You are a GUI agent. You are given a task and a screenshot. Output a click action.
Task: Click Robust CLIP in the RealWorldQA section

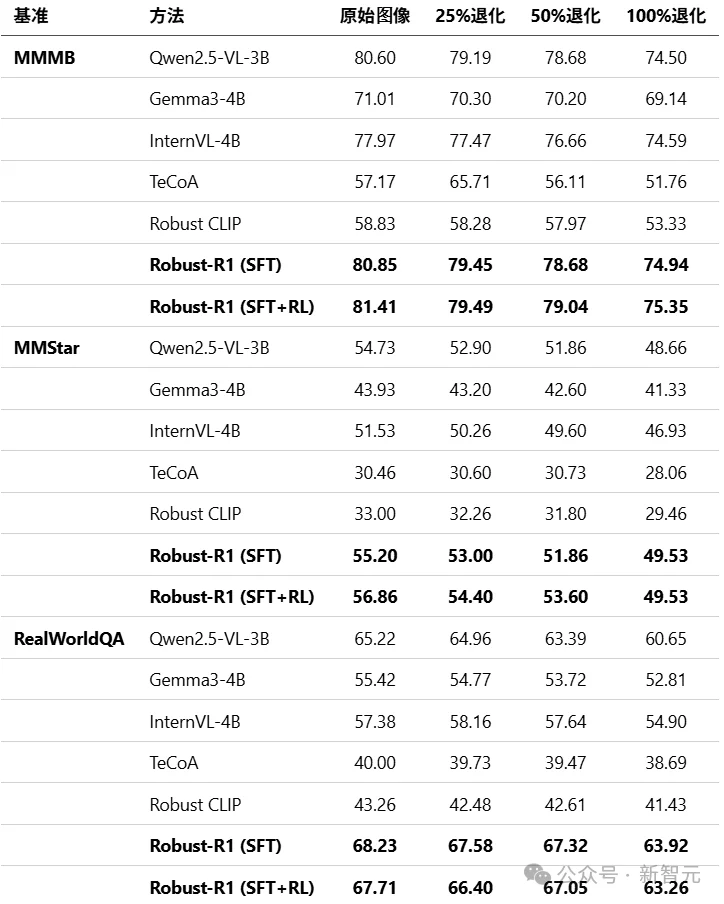(x=195, y=805)
